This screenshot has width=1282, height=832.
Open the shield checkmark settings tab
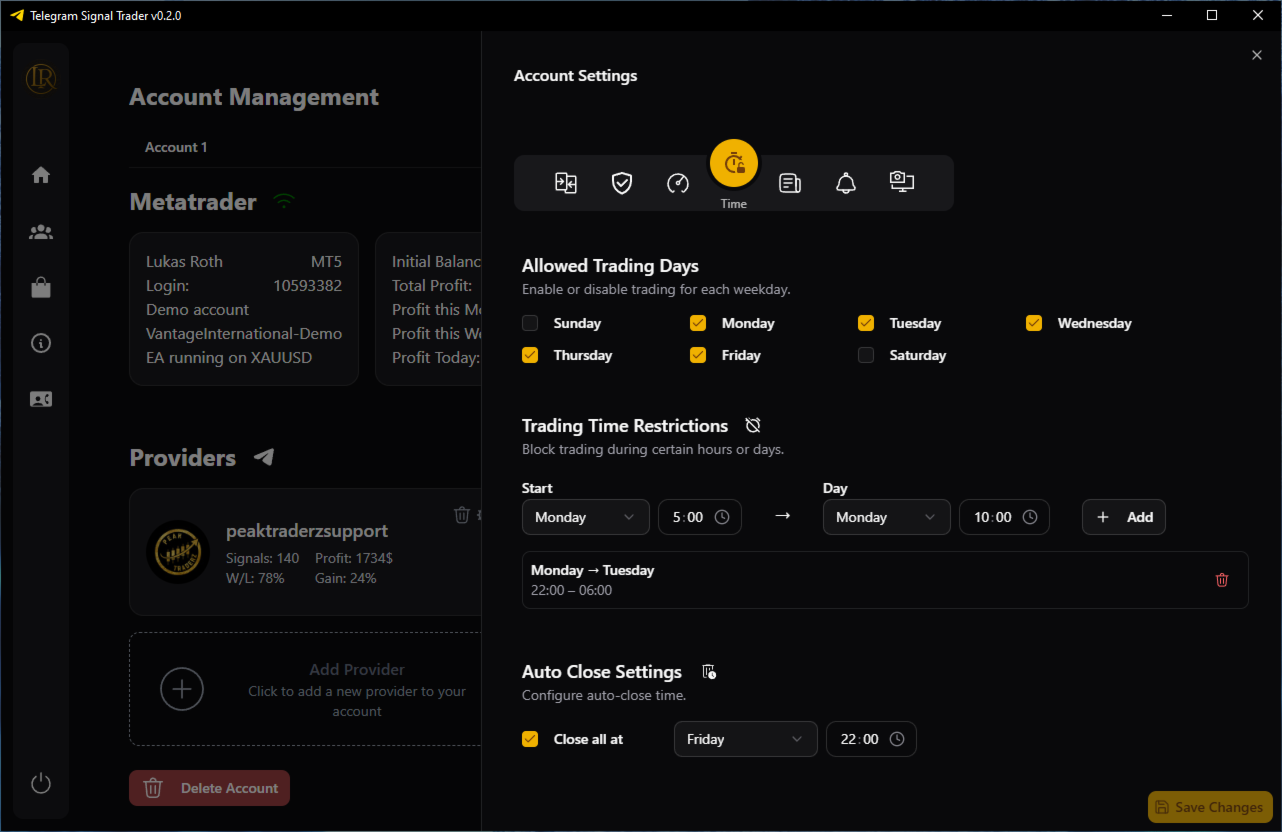(622, 183)
